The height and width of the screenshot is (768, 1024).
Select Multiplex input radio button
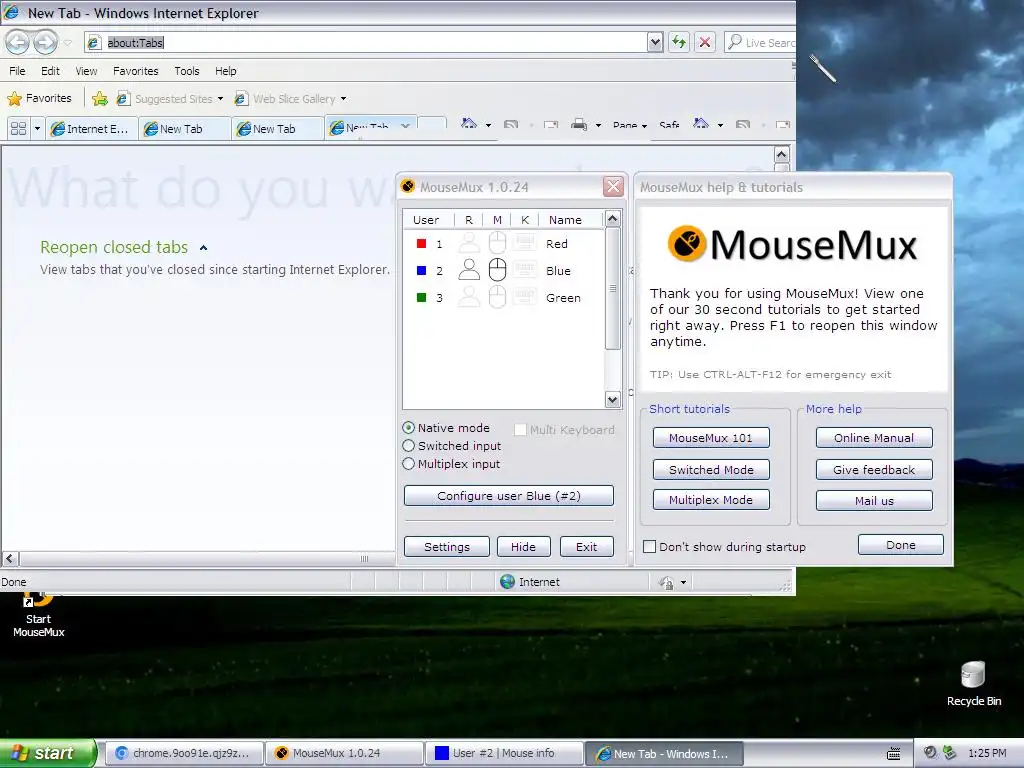coord(409,464)
